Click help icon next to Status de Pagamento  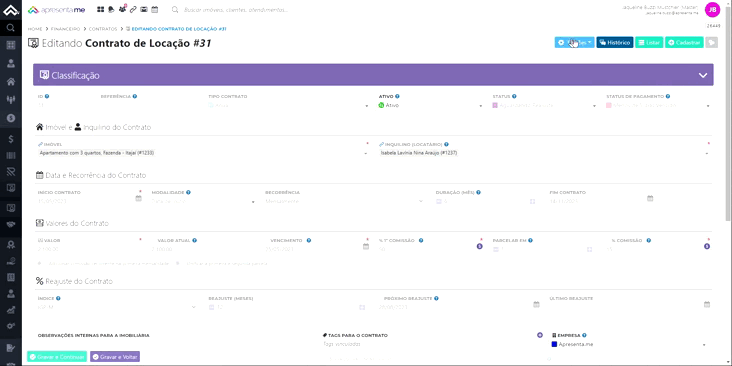[668, 96]
